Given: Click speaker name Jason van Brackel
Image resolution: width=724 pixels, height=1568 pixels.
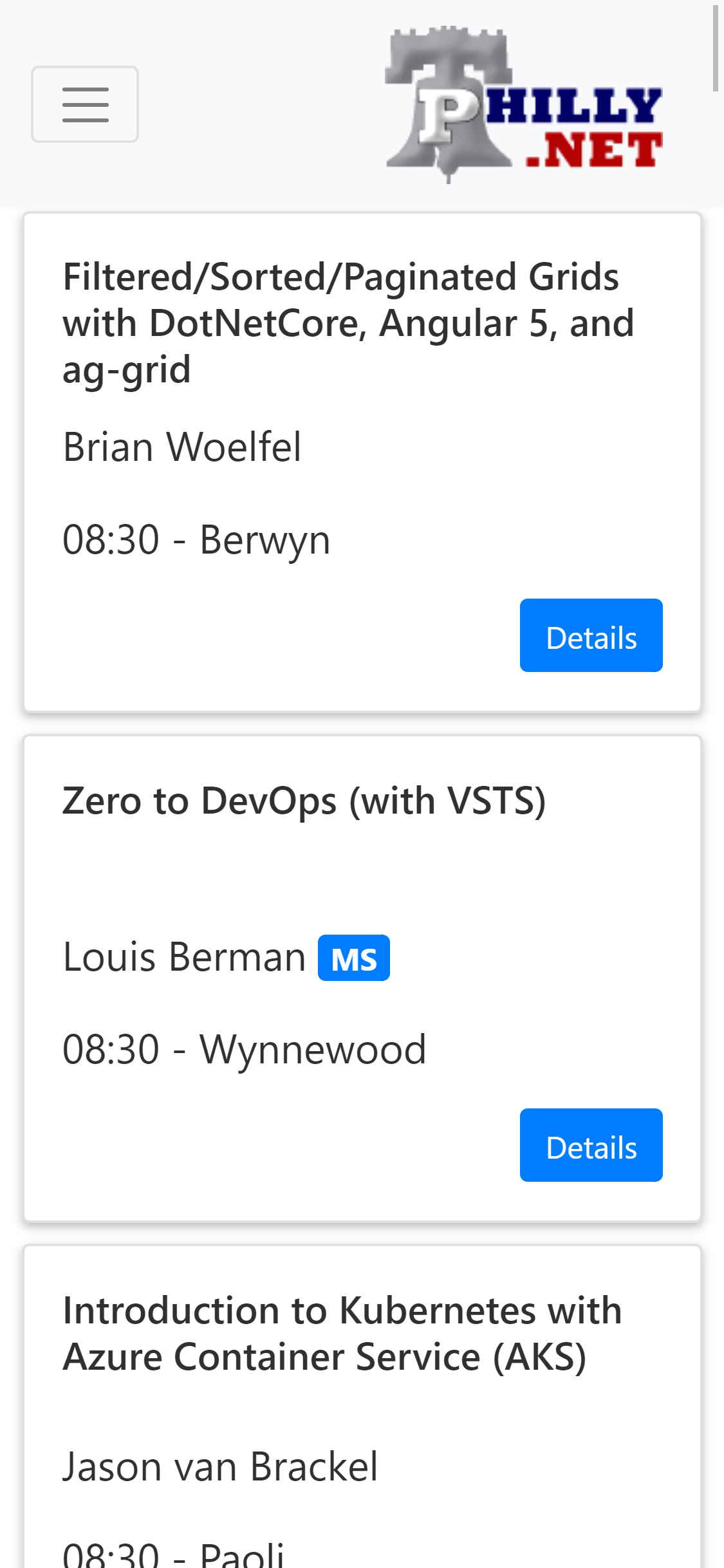Looking at the screenshot, I should pyautogui.click(x=220, y=1467).
